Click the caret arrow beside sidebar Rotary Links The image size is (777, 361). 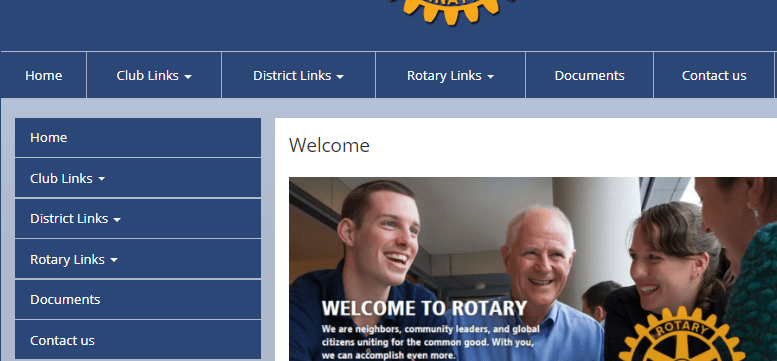114,260
